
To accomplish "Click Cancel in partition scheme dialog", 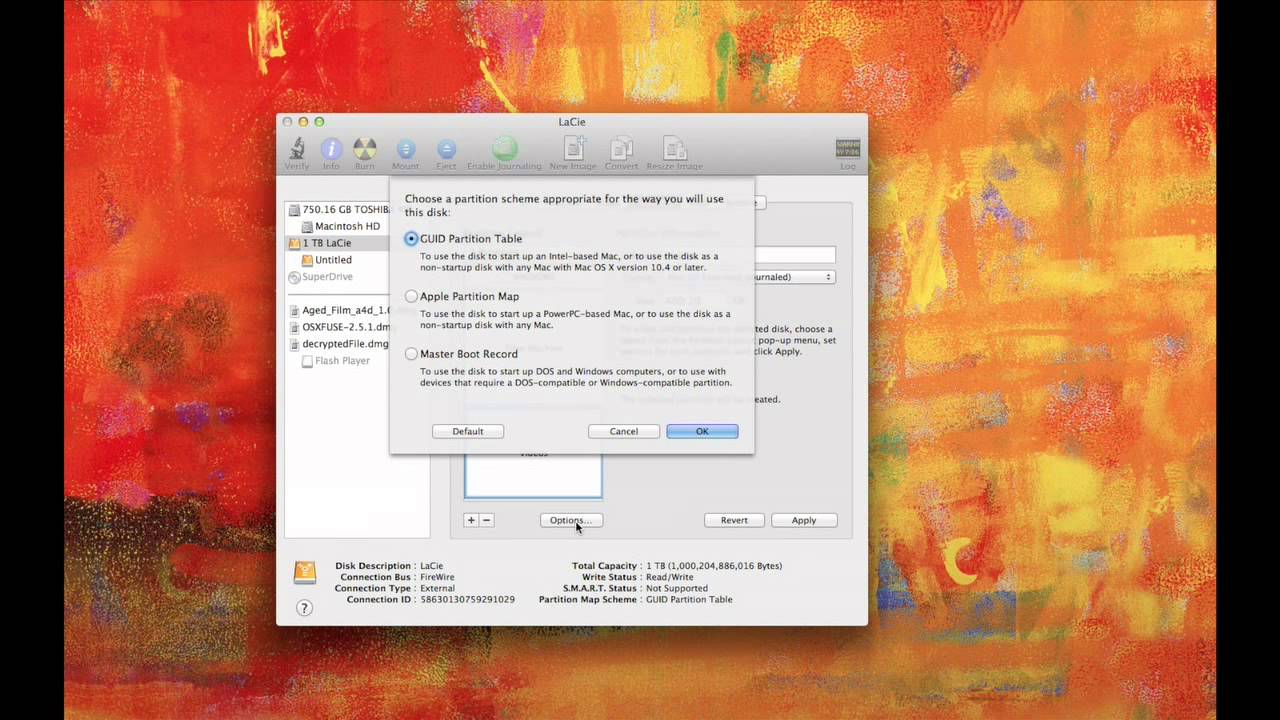I will point(623,431).
